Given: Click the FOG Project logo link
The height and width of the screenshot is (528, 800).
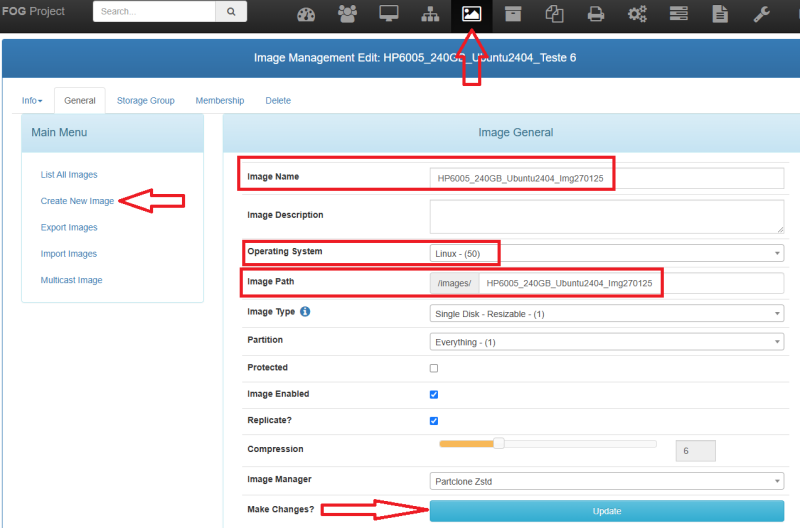Looking at the screenshot, I should tap(33, 11).
